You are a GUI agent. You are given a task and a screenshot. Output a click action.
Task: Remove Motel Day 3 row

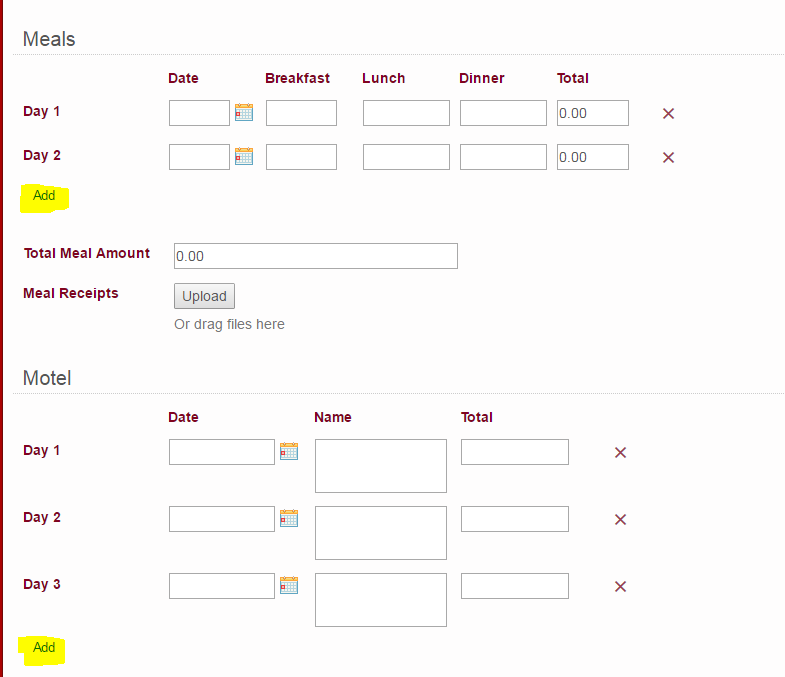click(620, 586)
